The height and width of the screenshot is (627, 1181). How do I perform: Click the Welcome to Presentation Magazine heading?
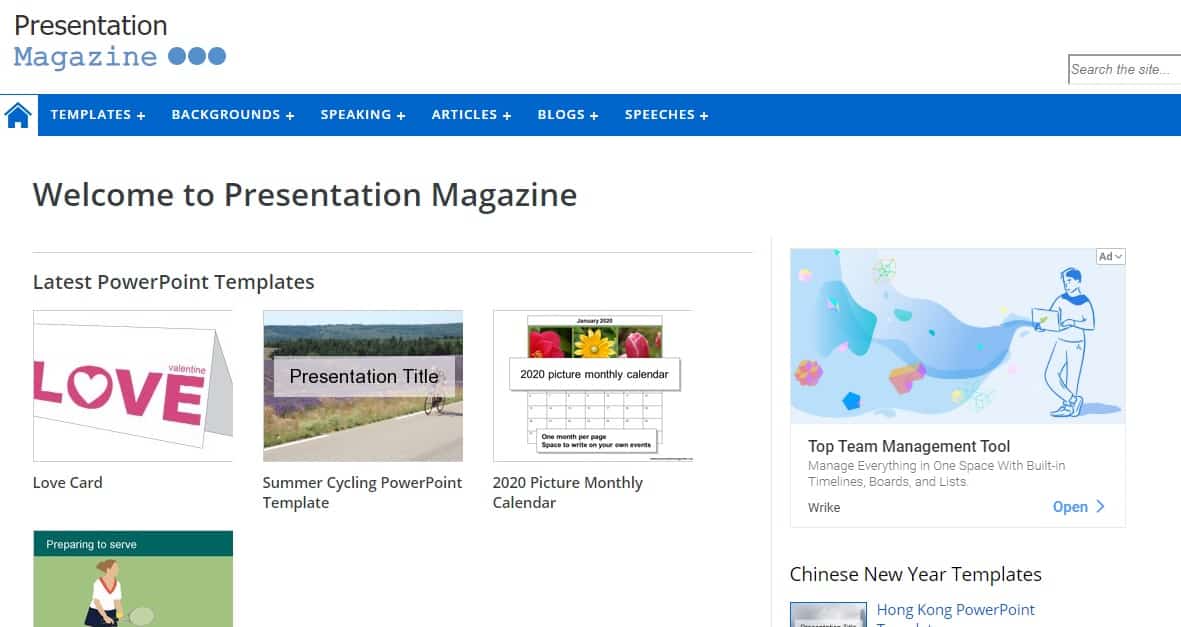point(305,194)
